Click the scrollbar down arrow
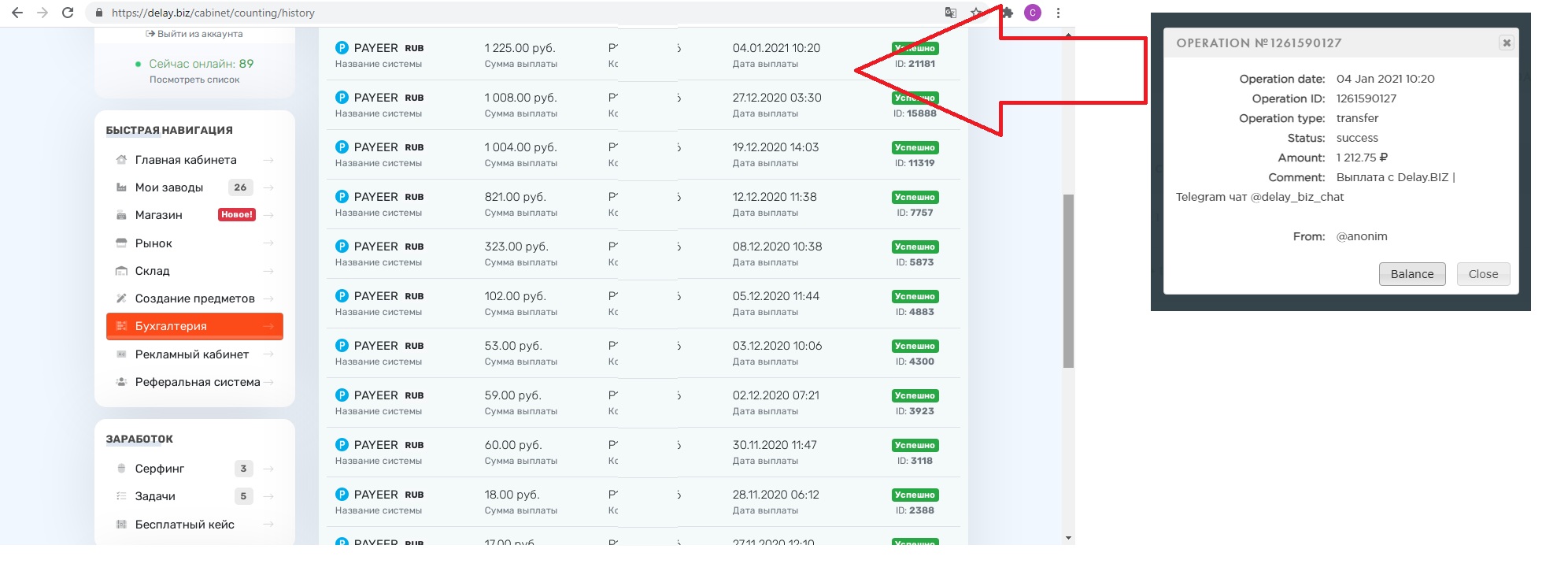 click(x=1068, y=538)
